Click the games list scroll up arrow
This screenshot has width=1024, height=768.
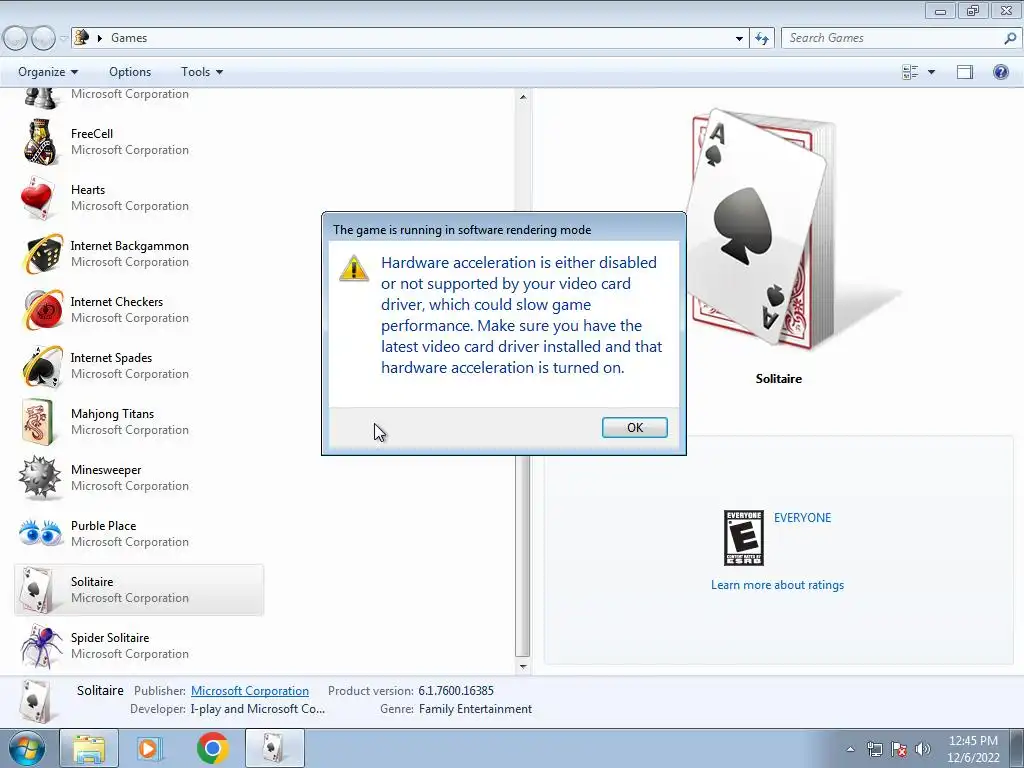click(522, 97)
